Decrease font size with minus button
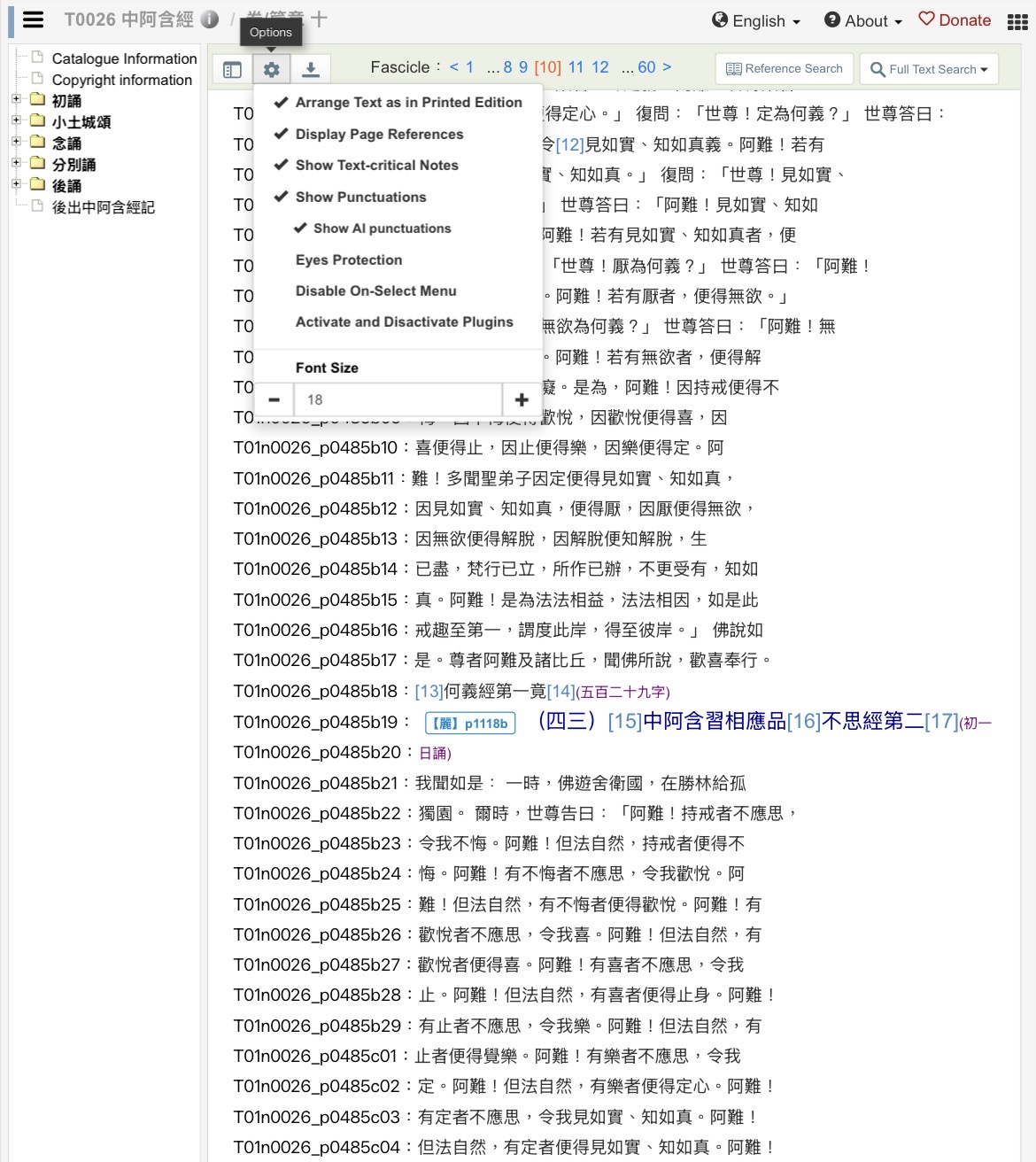Screen dimensions: 1036x1162 point(274,399)
